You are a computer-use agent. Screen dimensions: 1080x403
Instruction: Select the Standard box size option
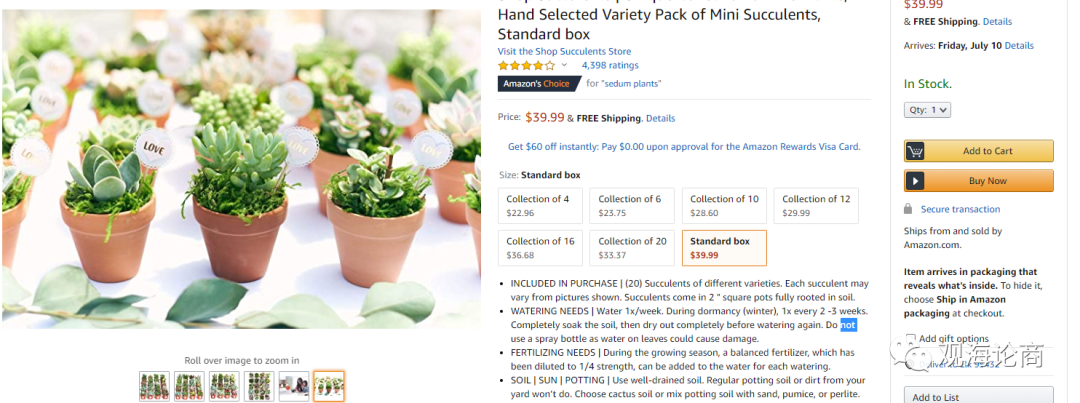point(723,247)
